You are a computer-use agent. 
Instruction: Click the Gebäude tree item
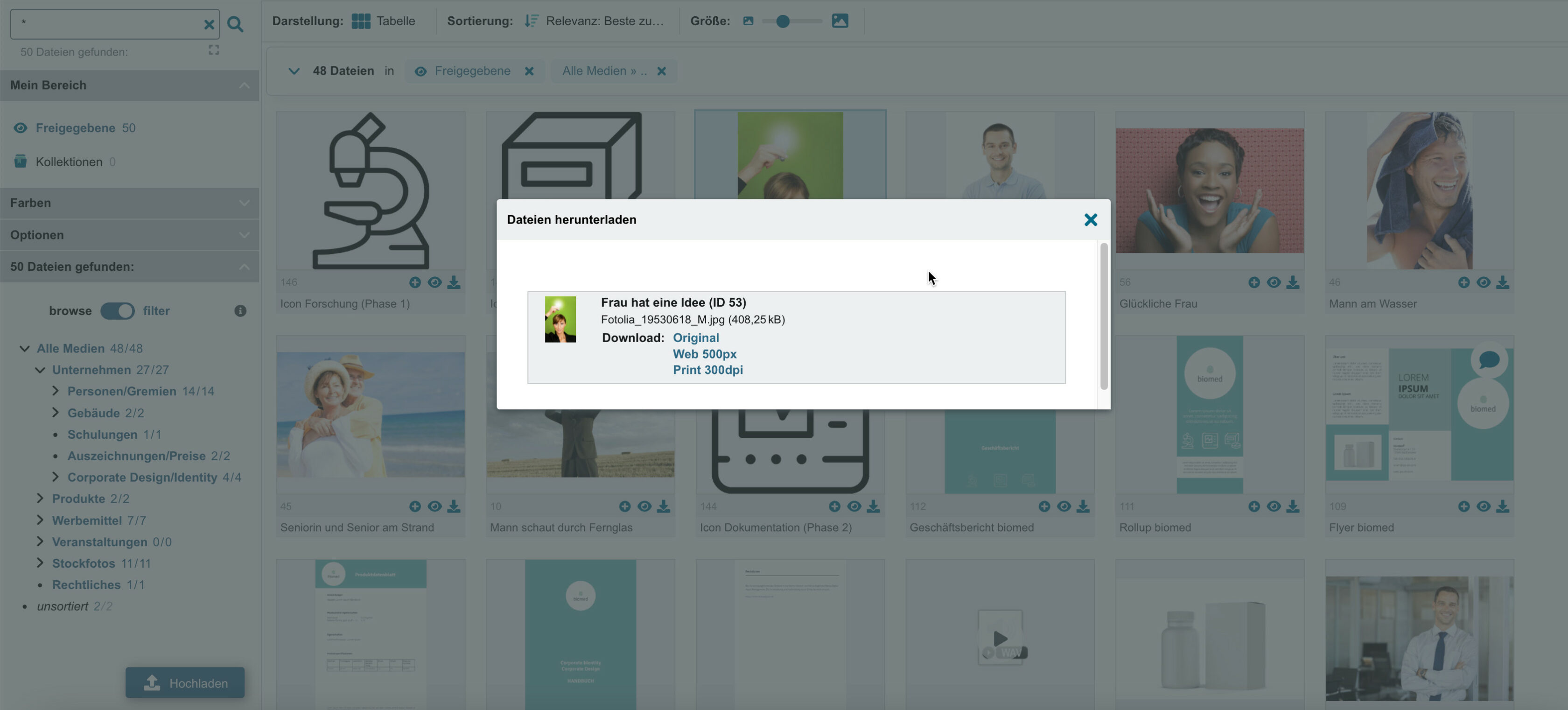(94, 414)
